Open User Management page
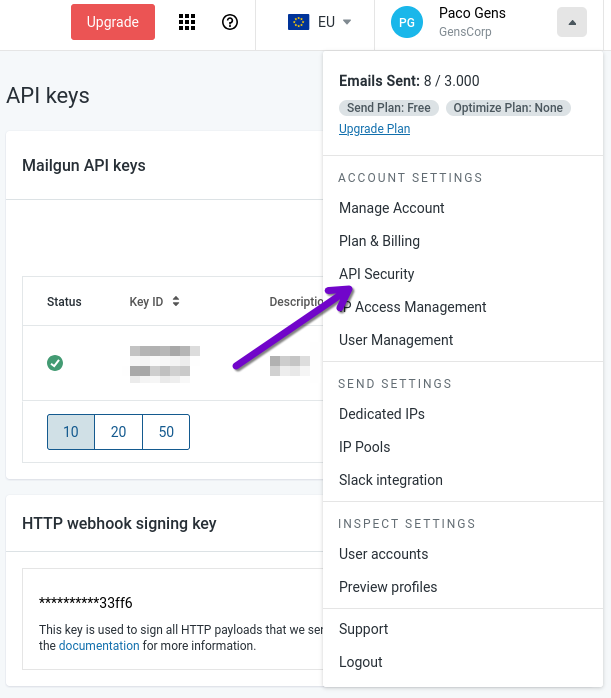611x698 pixels. tap(396, 340)
